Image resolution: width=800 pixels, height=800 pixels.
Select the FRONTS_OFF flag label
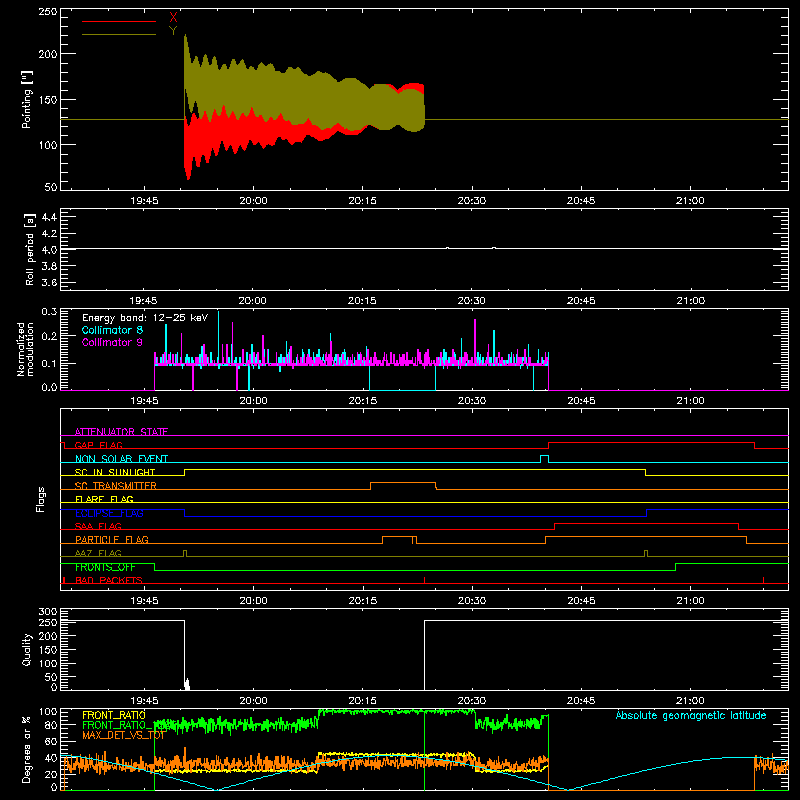(x=105, y=567)
